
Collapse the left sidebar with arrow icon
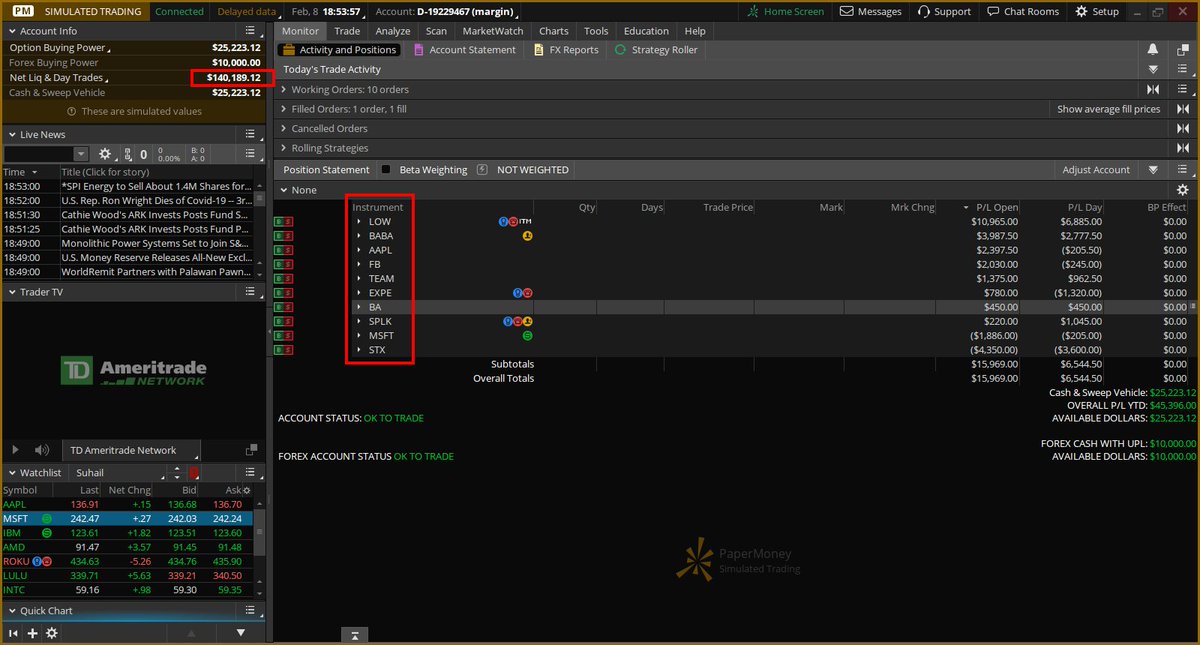[13, 633]
